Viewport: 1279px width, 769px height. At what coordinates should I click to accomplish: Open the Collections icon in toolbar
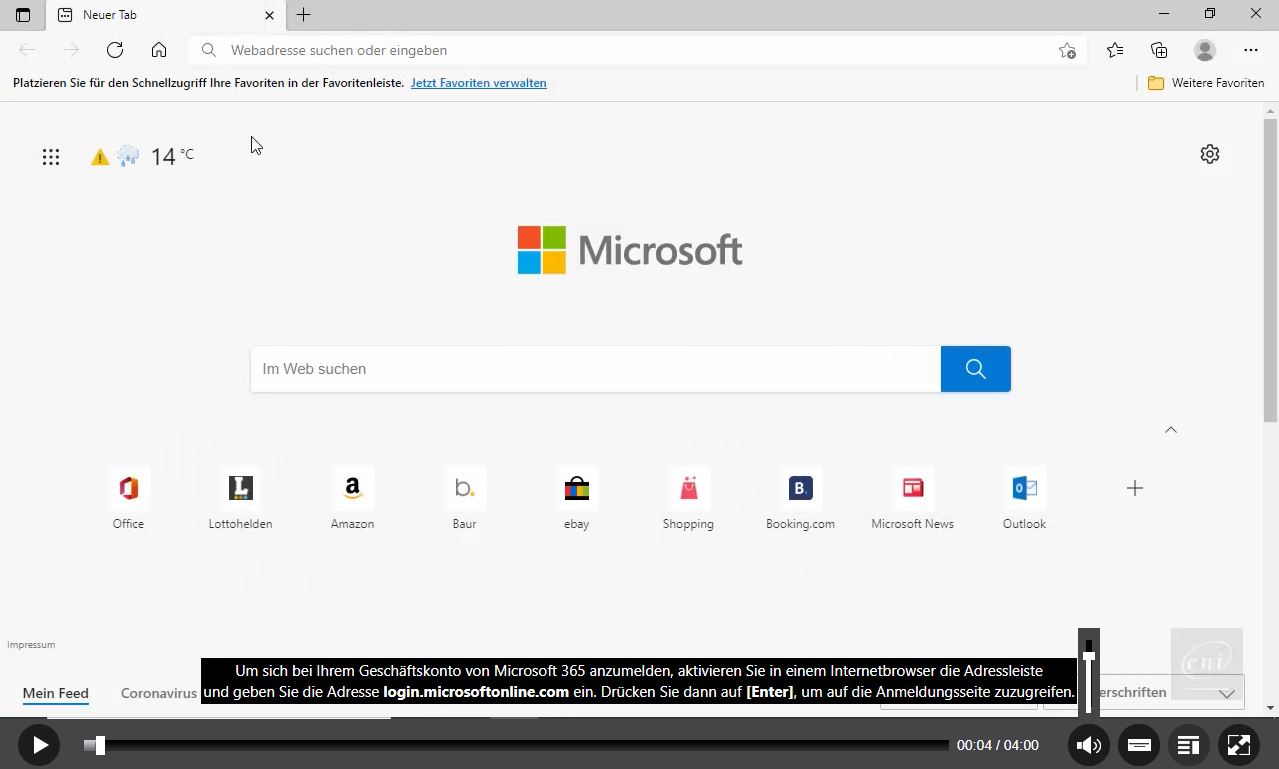click(1159, 50)
